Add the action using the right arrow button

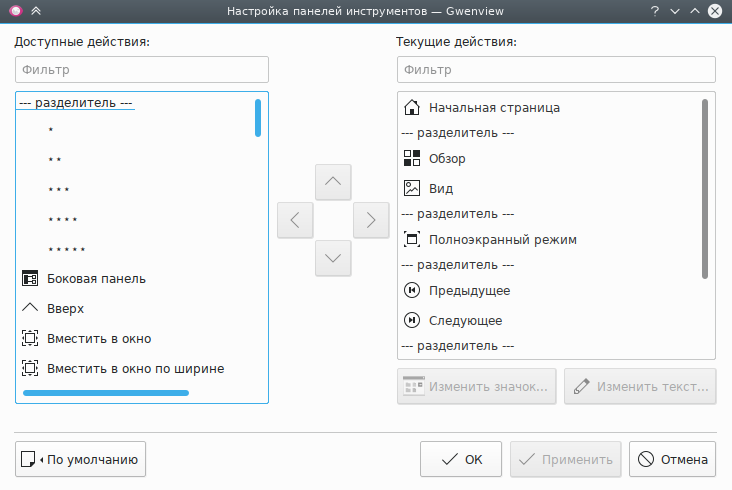point(371,220)
